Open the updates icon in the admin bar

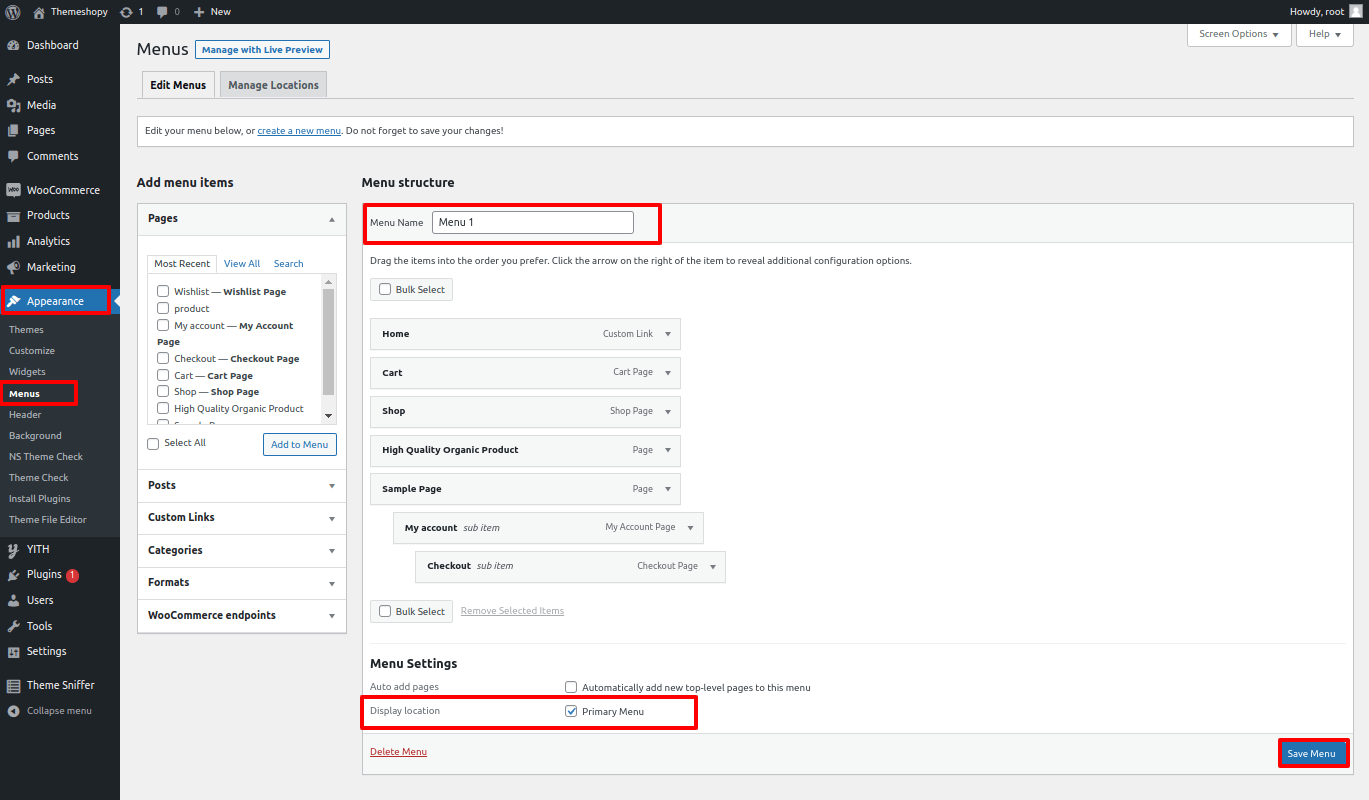point(126,12)
